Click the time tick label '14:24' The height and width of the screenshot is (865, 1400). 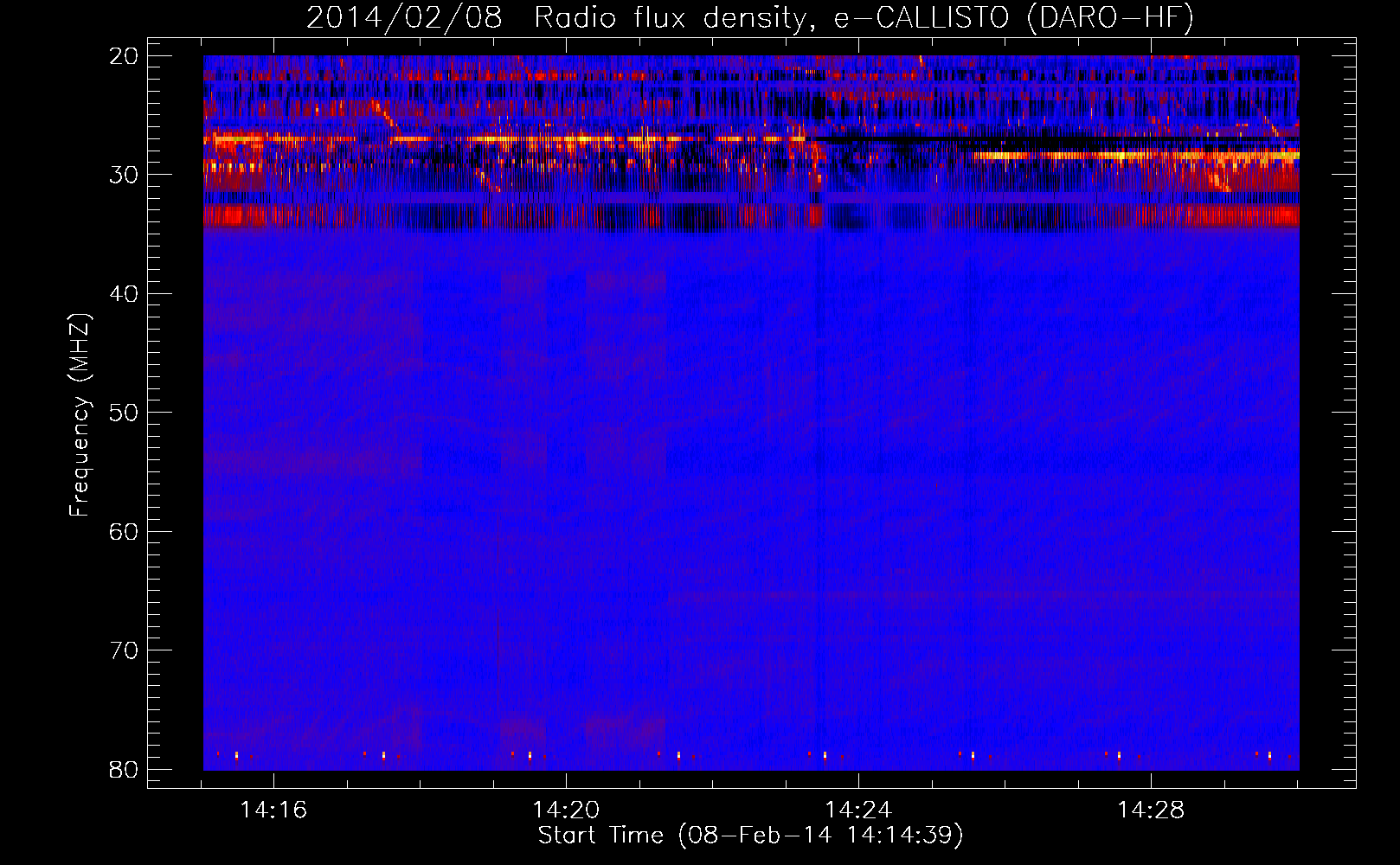tap(858, 811)
